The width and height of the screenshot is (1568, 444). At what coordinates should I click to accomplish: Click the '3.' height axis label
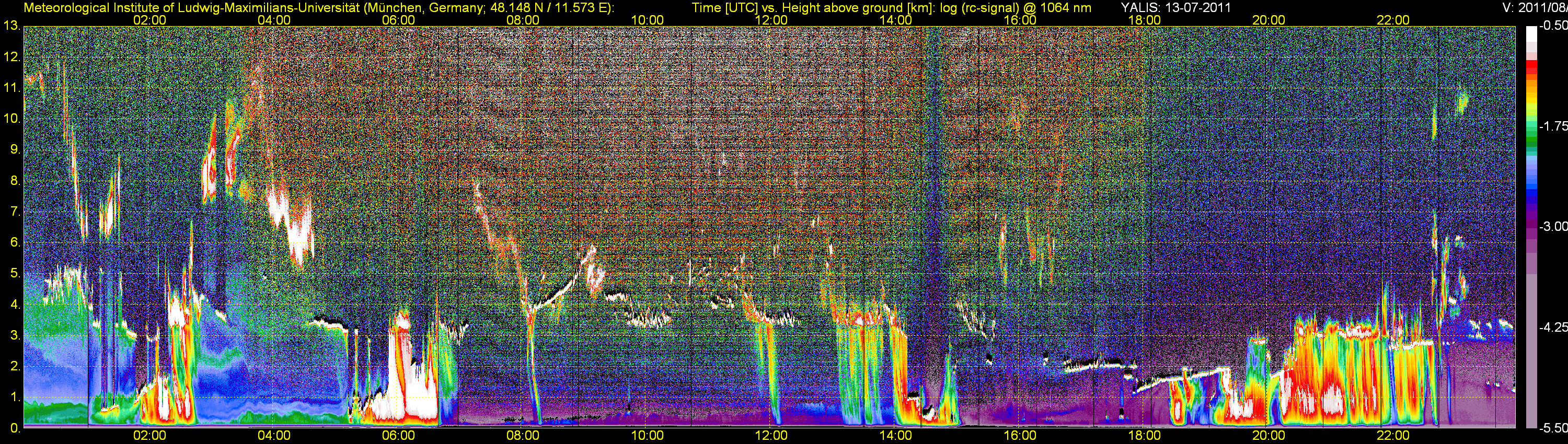16,336
